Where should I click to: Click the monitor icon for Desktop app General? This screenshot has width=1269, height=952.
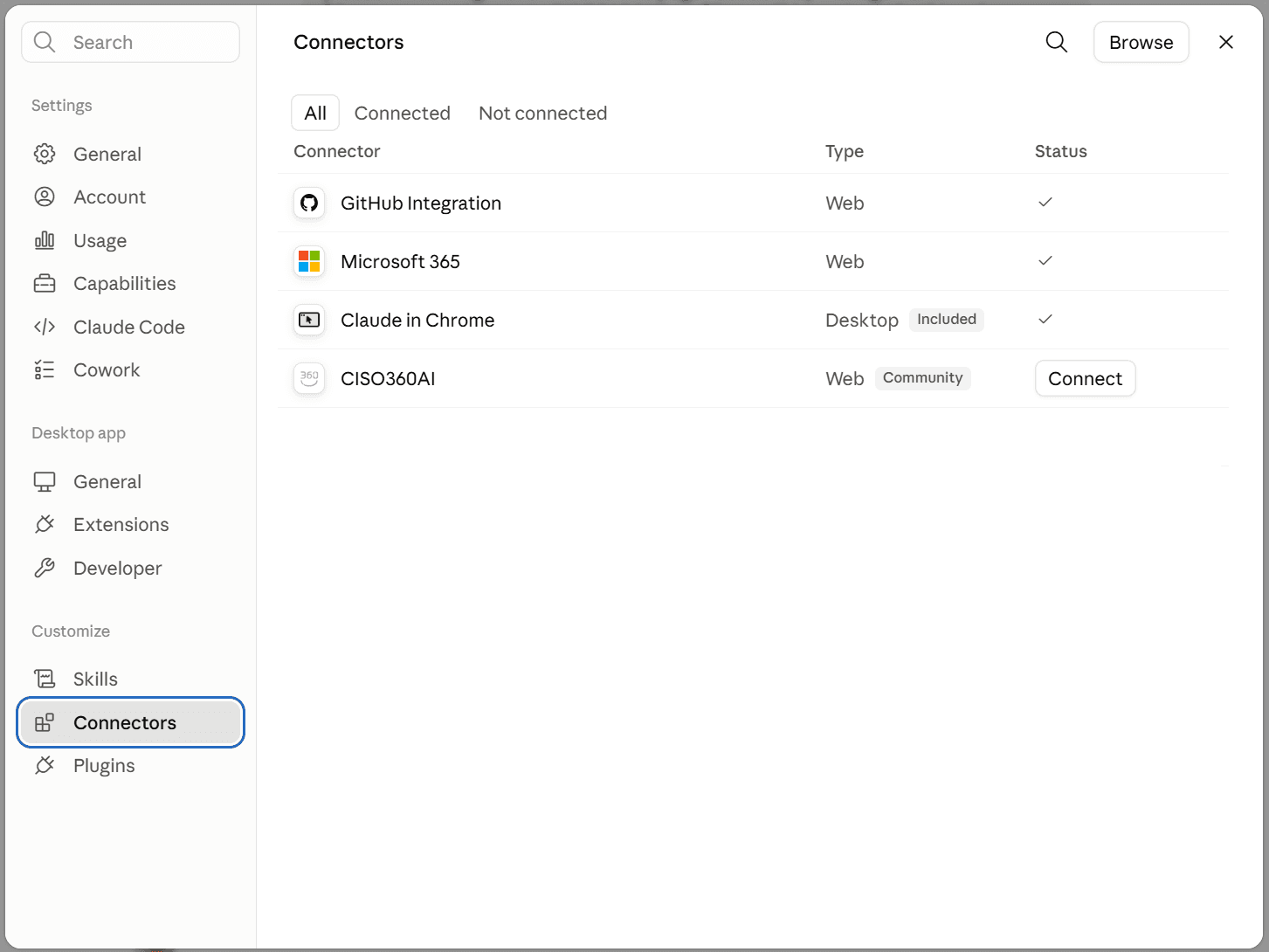point(45,481)
